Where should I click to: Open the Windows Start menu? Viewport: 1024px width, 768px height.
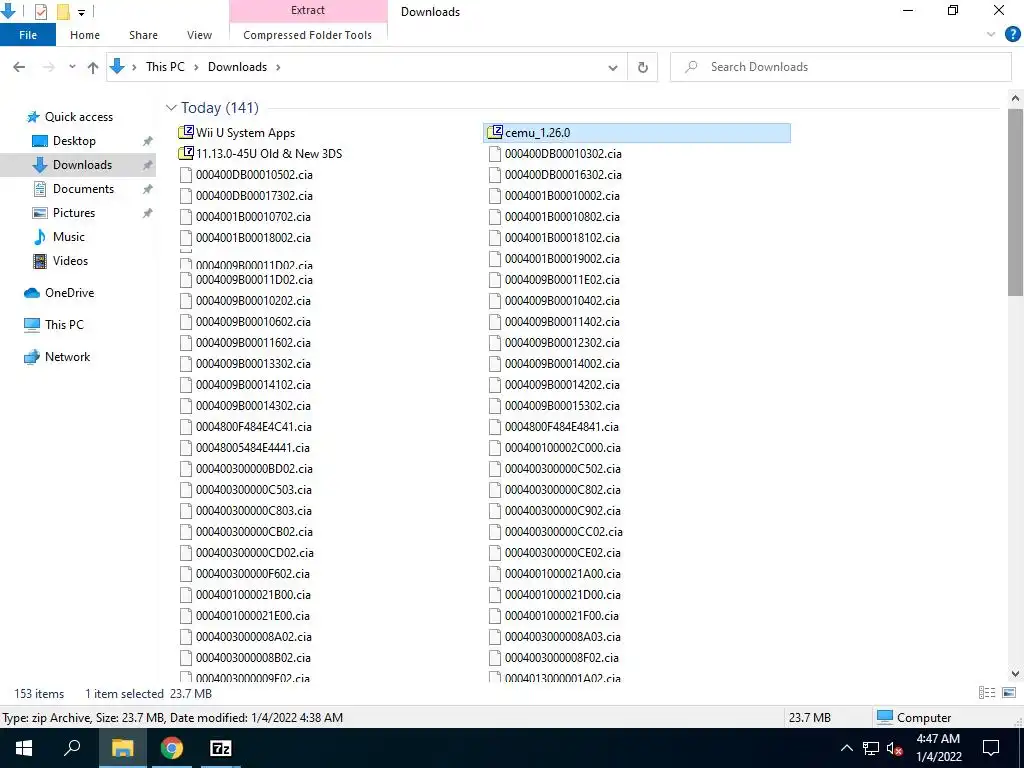[24, 748]
